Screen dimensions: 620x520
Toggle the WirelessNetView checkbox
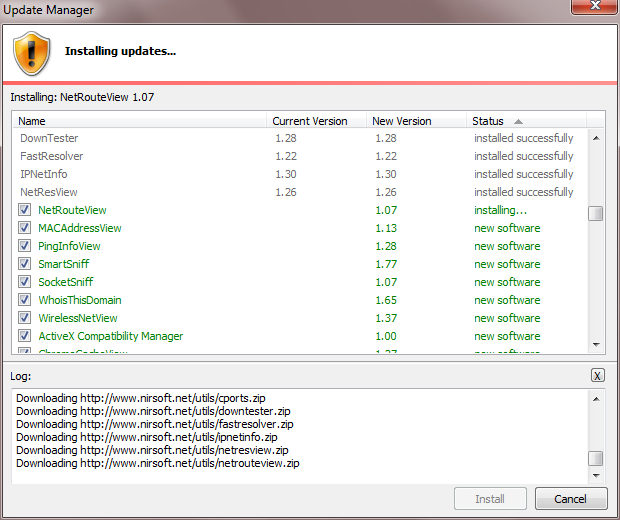(x=25, y=318)
